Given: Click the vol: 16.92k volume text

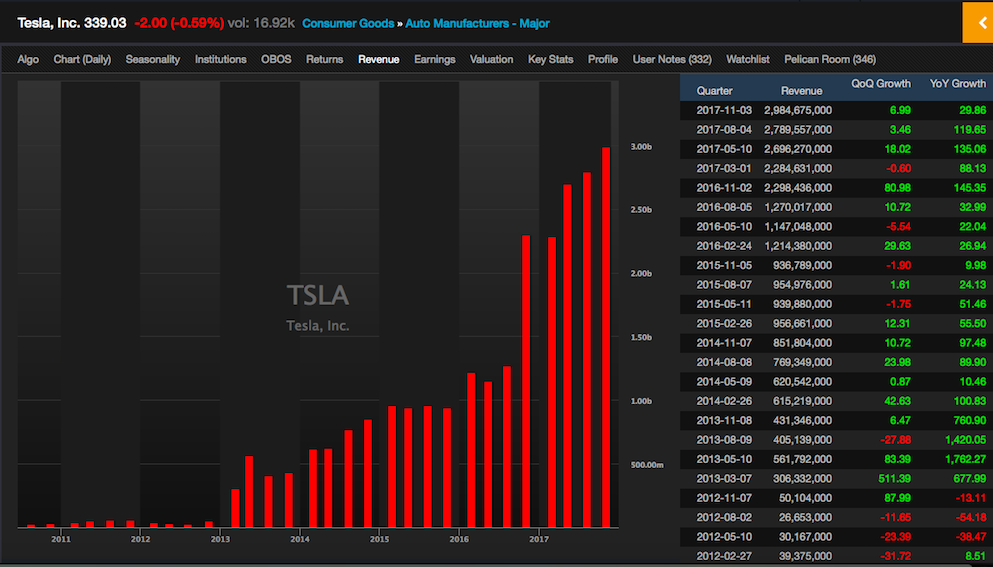Looking at the screenshot, I should coord(261,23).
